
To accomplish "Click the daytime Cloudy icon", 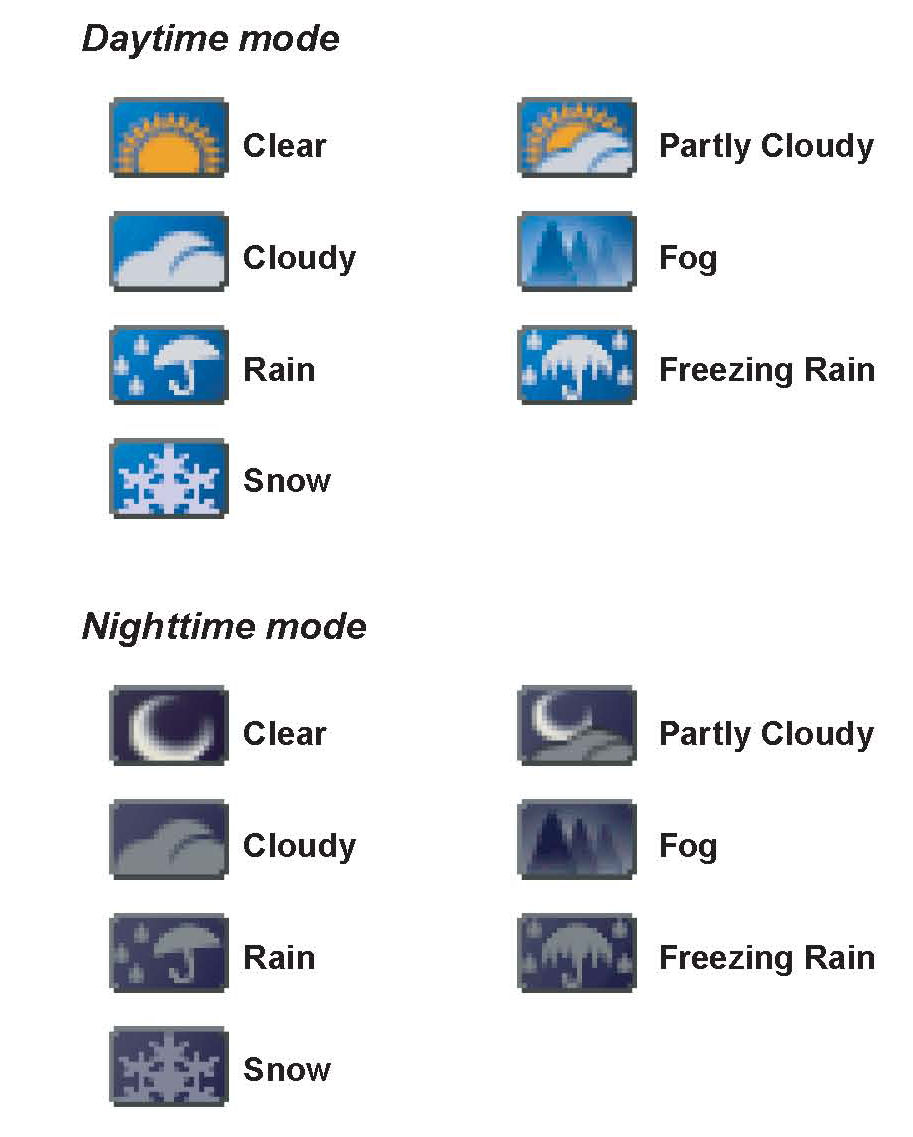I will 168,251.
